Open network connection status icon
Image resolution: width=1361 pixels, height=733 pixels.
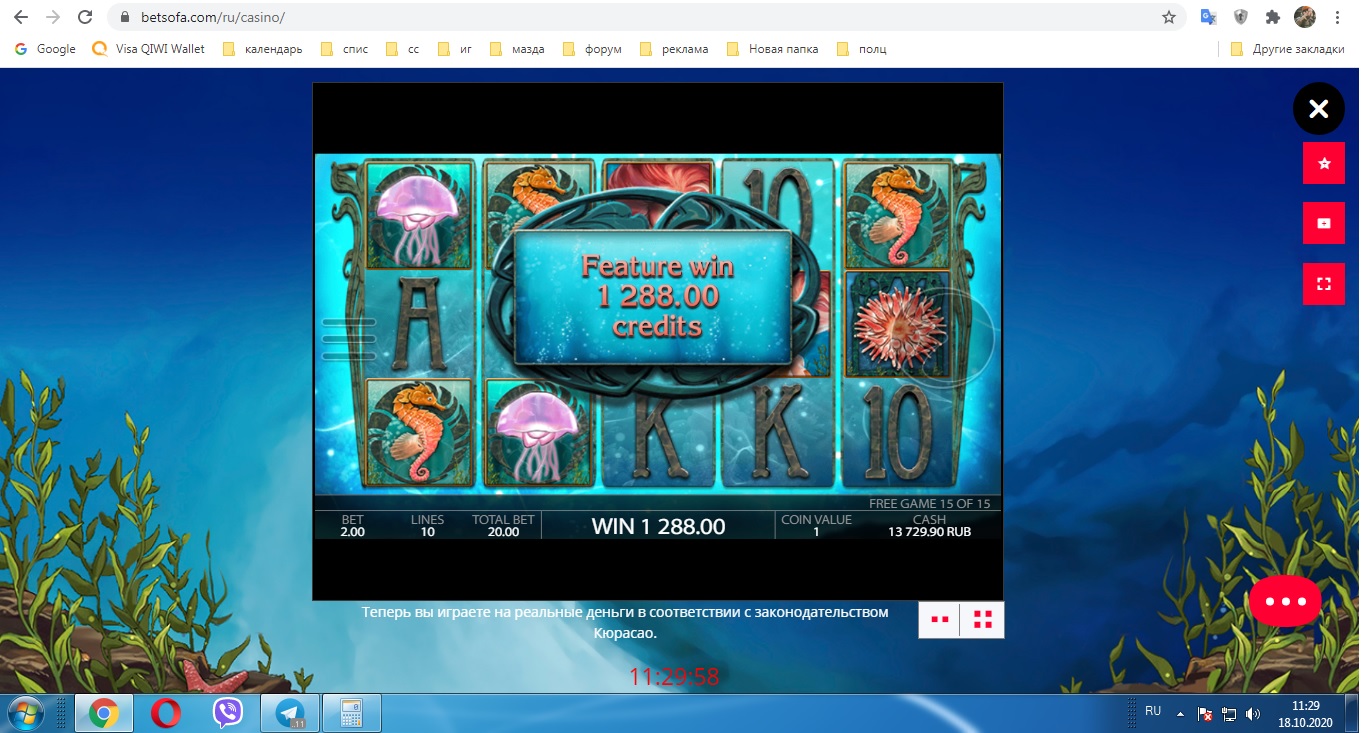[1229, 714]
